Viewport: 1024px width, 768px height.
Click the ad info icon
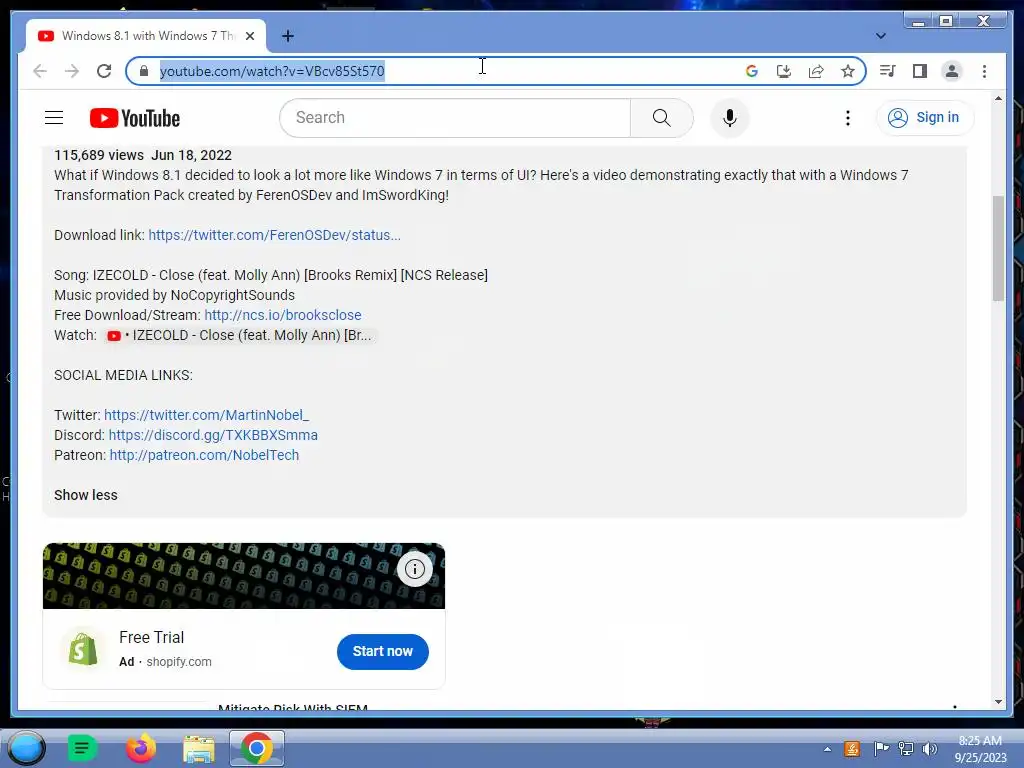pyautogui.click(x=415, y=569)
